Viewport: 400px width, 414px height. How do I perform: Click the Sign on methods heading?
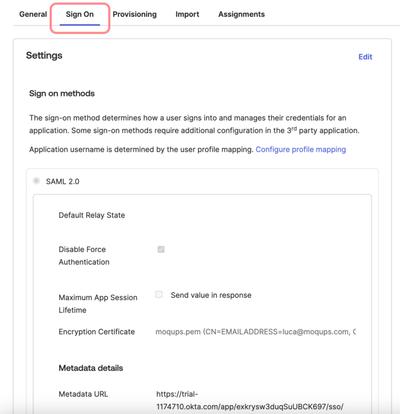pyautogui.click(x=62, y=93)
